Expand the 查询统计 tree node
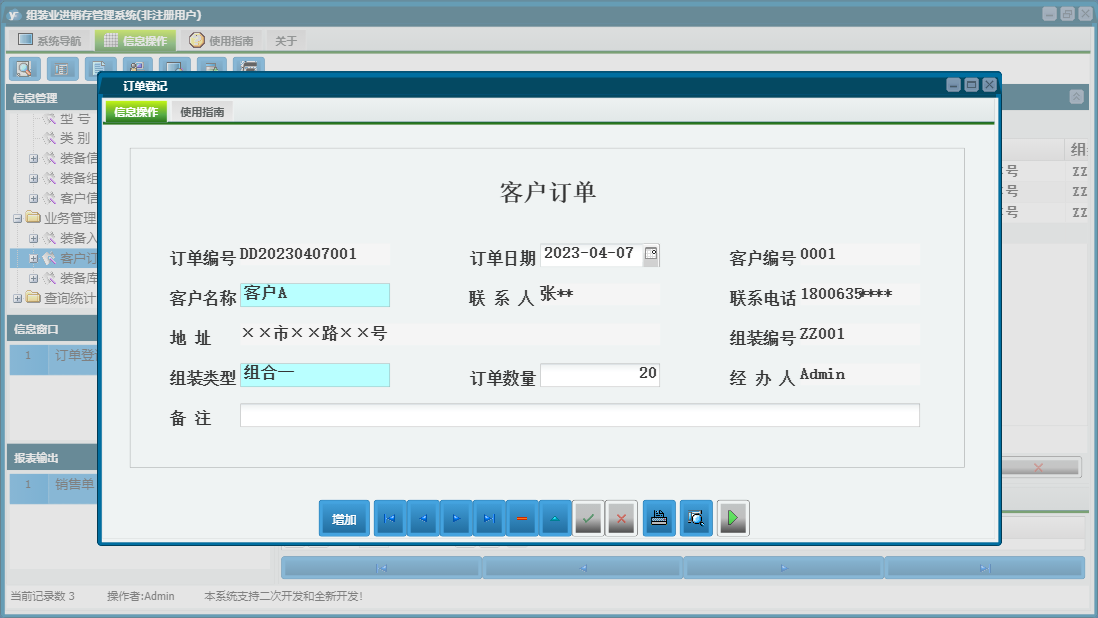This screenshot has height=618, width=1098. click(18, 297)
